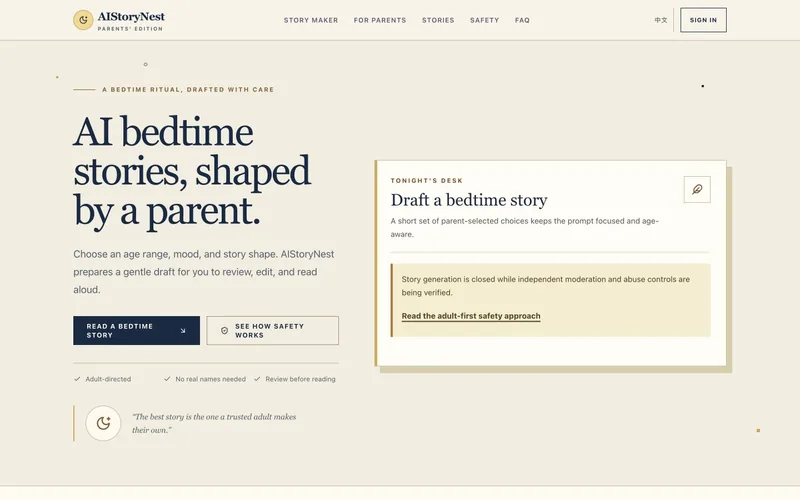Switch language to 中文
Screen dimensions: 800x500
[x=661, y=20]
